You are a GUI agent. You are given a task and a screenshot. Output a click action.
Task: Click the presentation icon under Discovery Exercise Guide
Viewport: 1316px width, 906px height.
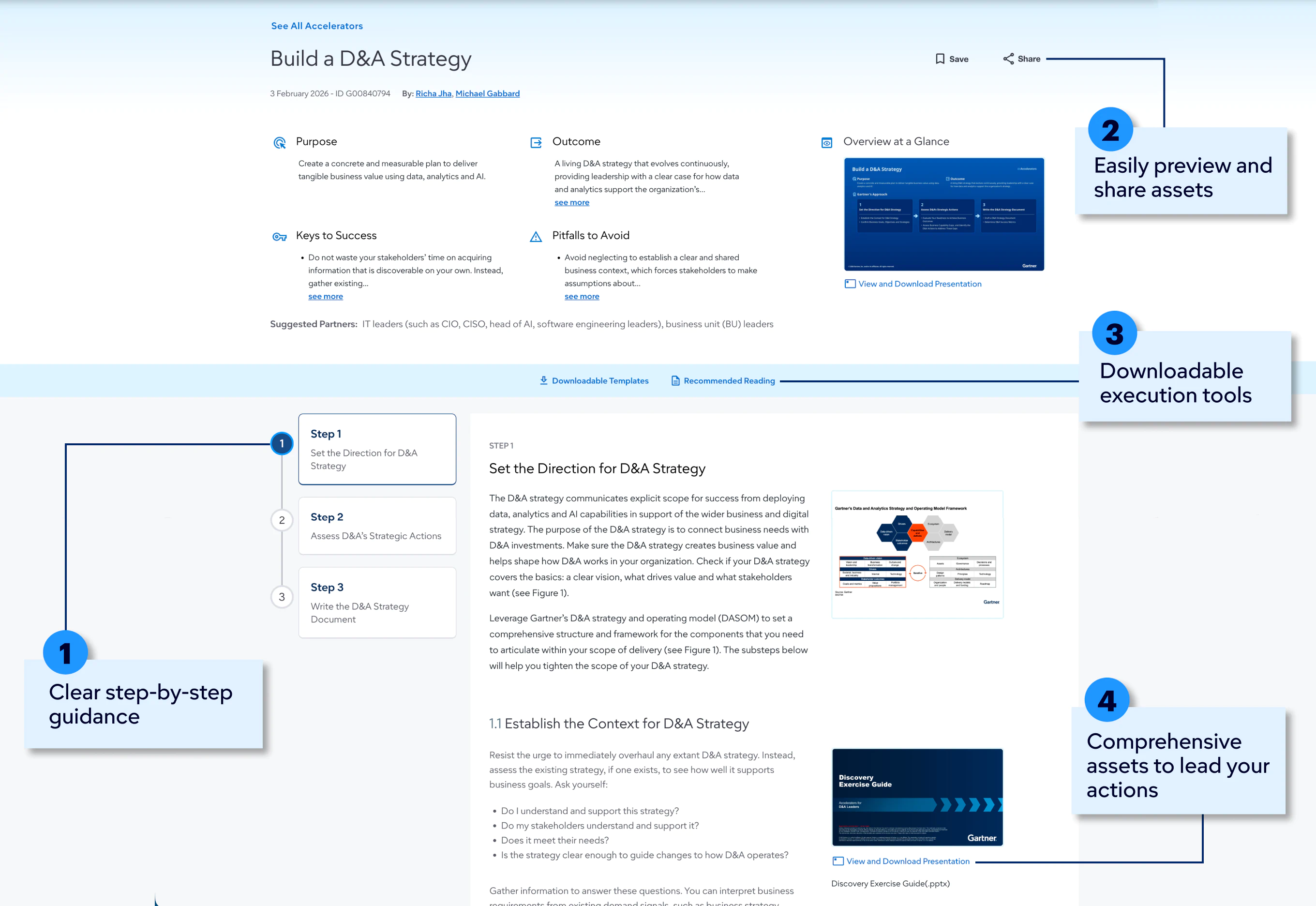click(837, 861)
